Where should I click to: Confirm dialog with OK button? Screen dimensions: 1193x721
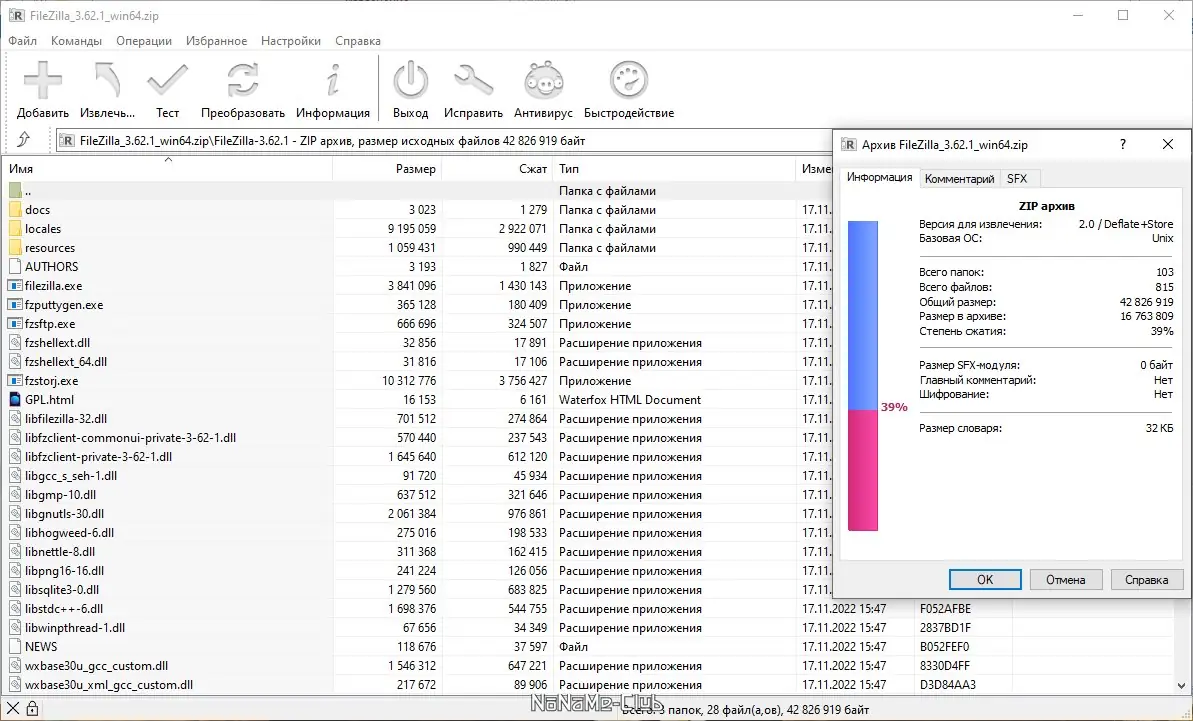[x=985, y=580]
